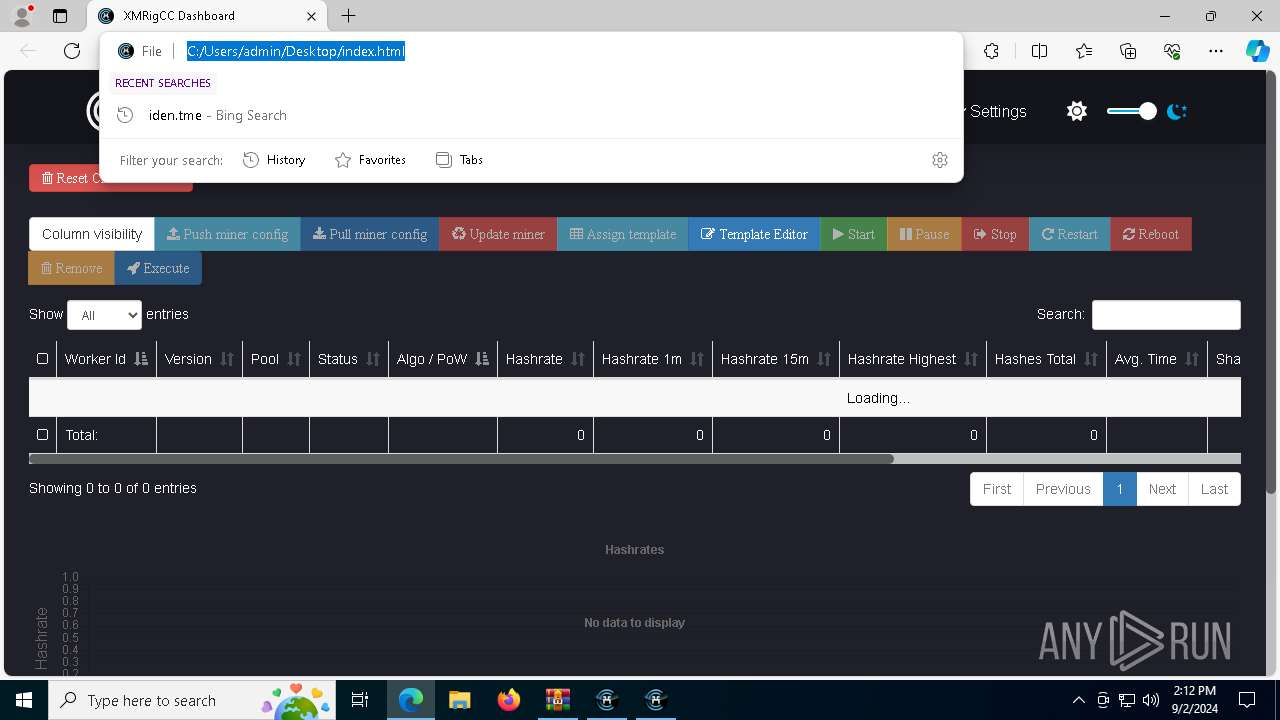The height and width of the screenshot is (720, 1280).
Task: Open the browser extensions puzzle icon
Action: (x=991, y=51)
